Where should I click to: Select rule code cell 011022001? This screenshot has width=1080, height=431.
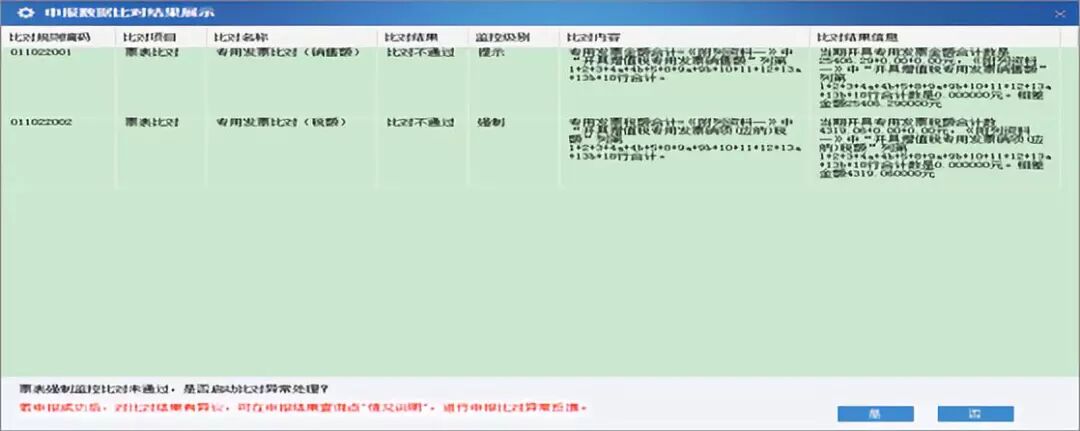click(x=41, y=52)
